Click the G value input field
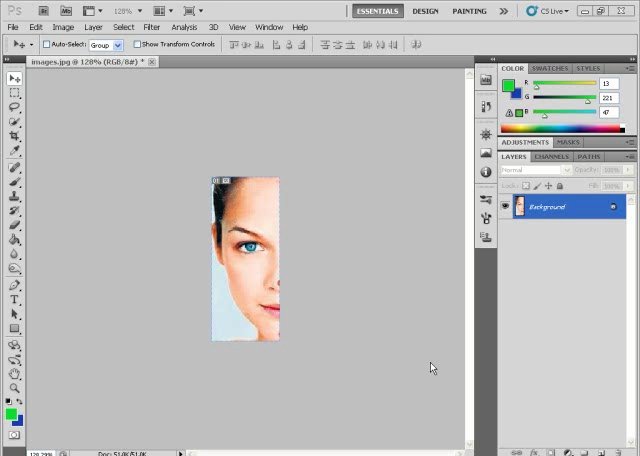 tap(609, 98)
